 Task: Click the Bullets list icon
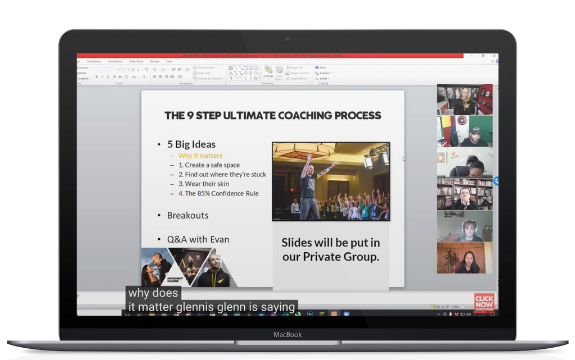point(155,69)
